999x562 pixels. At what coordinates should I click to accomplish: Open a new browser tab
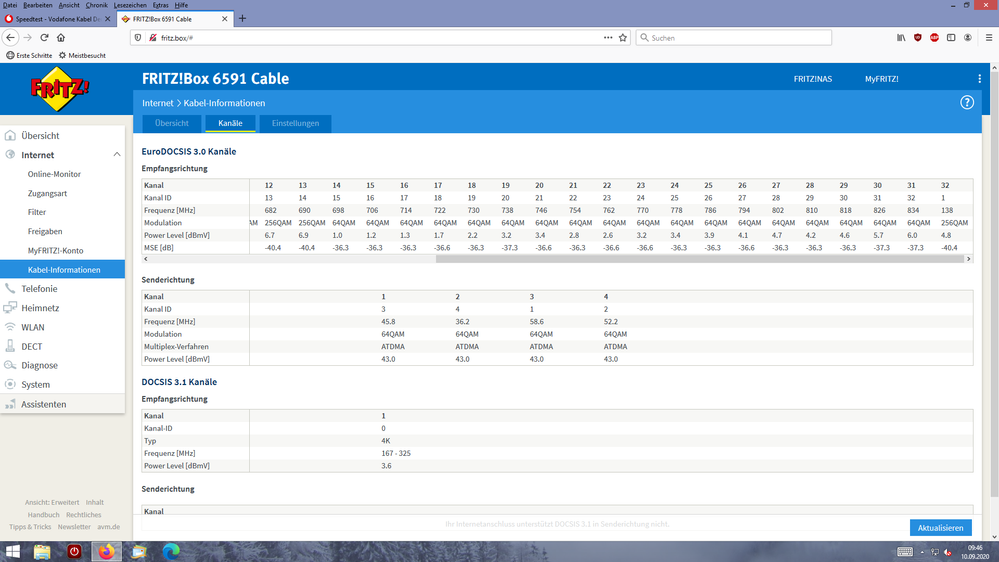tap(242, 18)
